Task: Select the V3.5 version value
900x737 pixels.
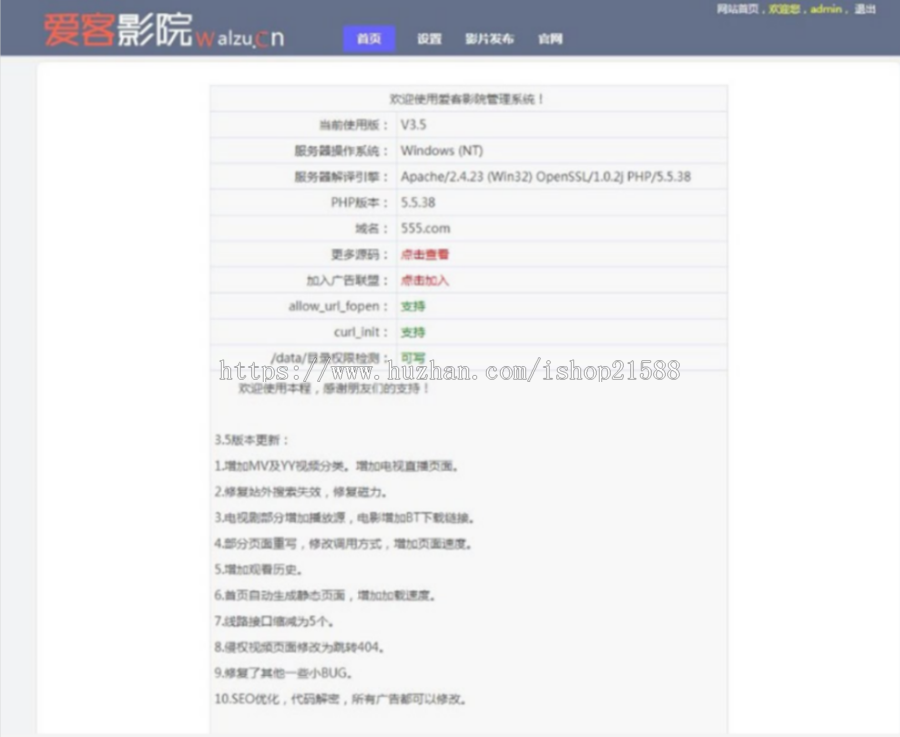Action: pos(413,124)
